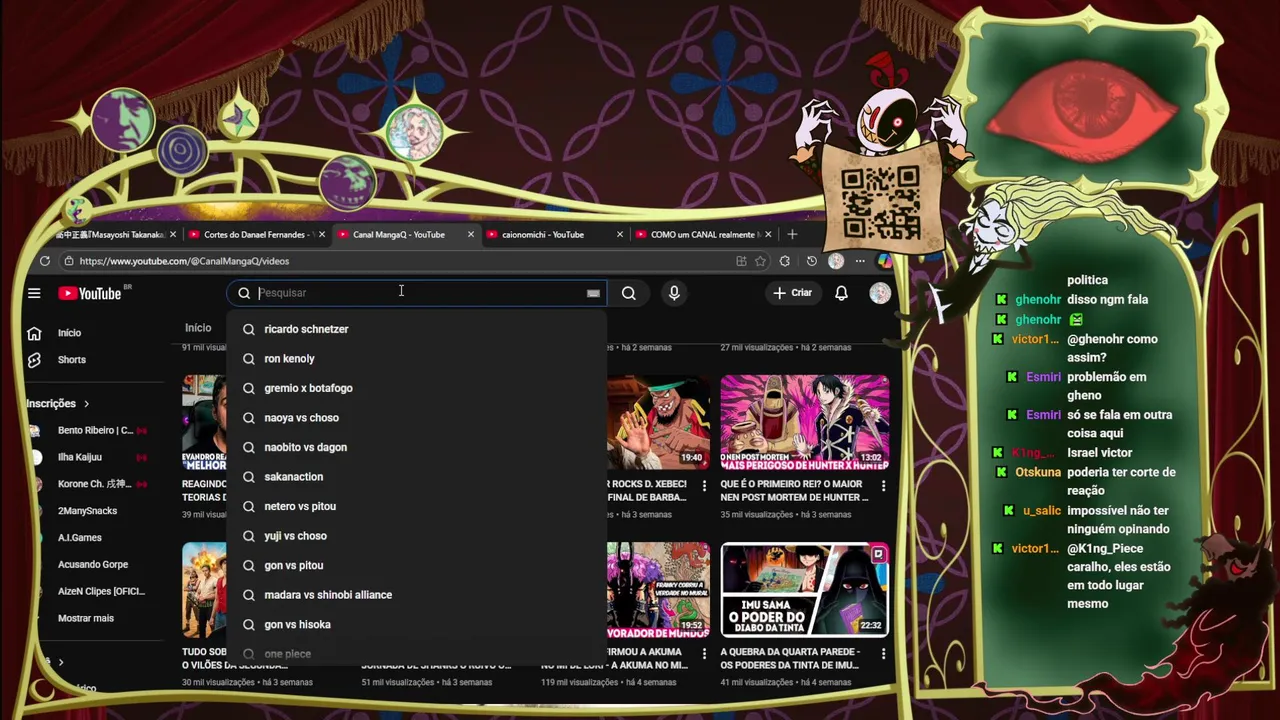Screen dimensions: 1280x720
Task: Open video title Que é o Primeiro Rei
Action: point(797,490)
